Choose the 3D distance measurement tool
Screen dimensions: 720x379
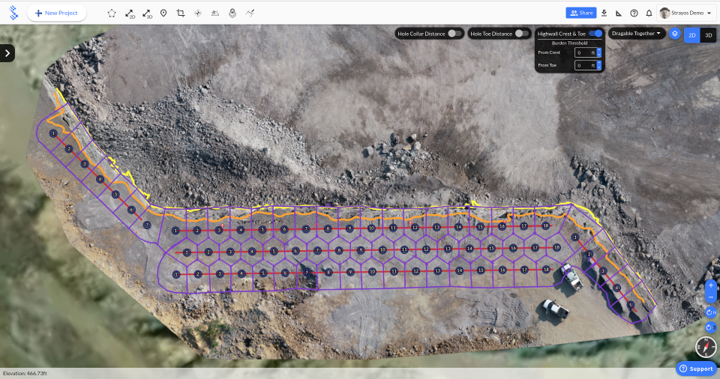point(147,14)
